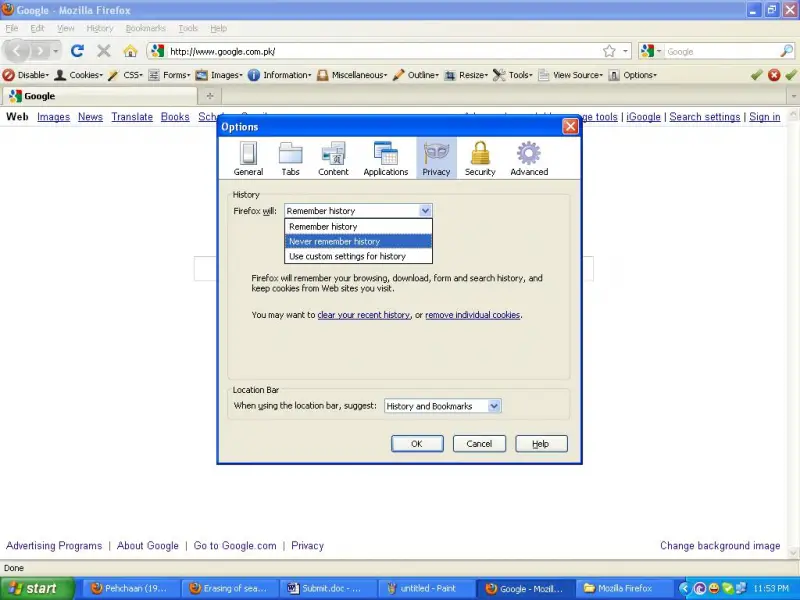Image resolution: width=800 pixels, height=600 pixels.
Task: Open the Help menu
Action: point(218,28)
